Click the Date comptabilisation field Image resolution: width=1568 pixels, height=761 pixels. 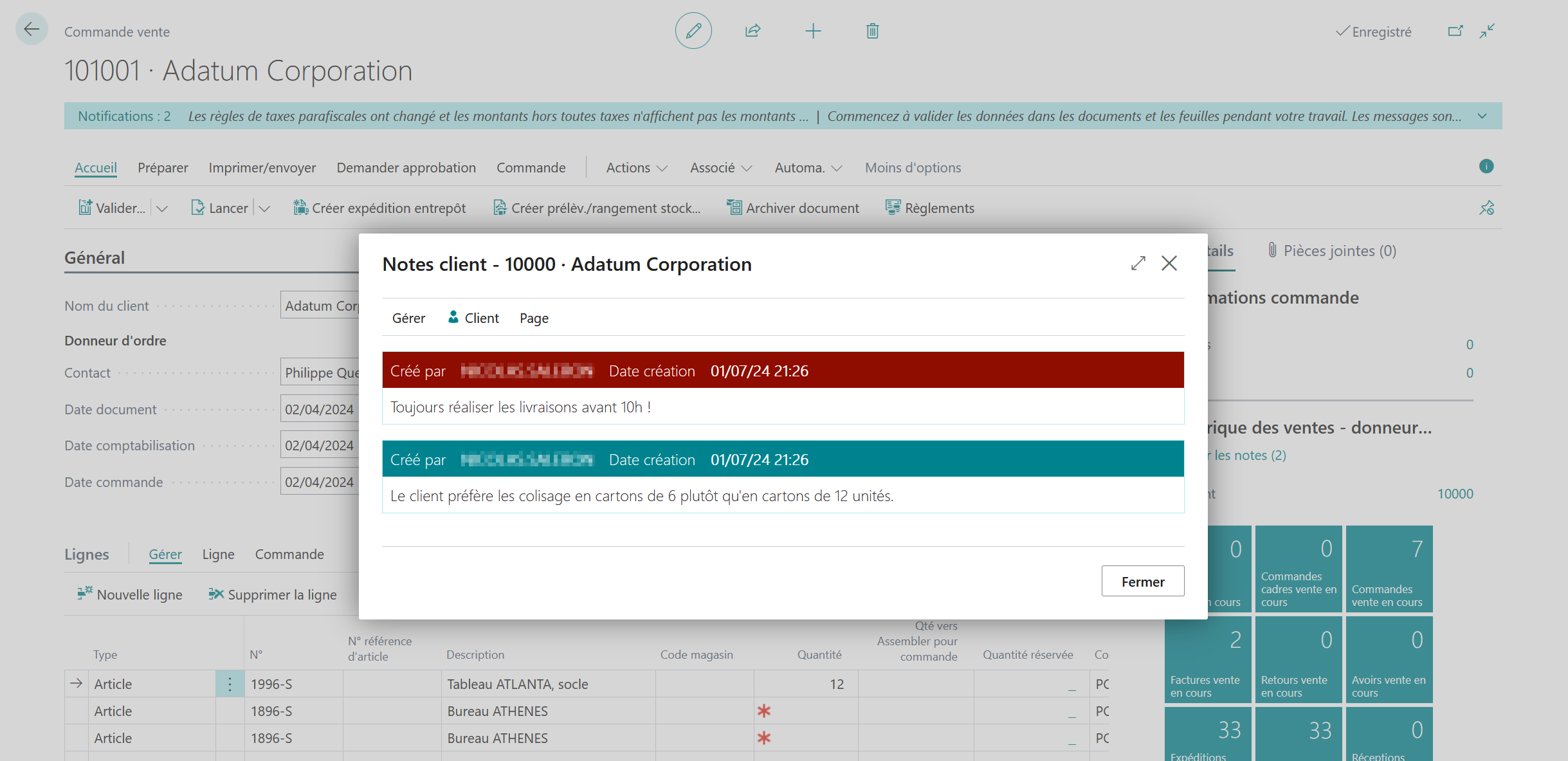point(320,445)
